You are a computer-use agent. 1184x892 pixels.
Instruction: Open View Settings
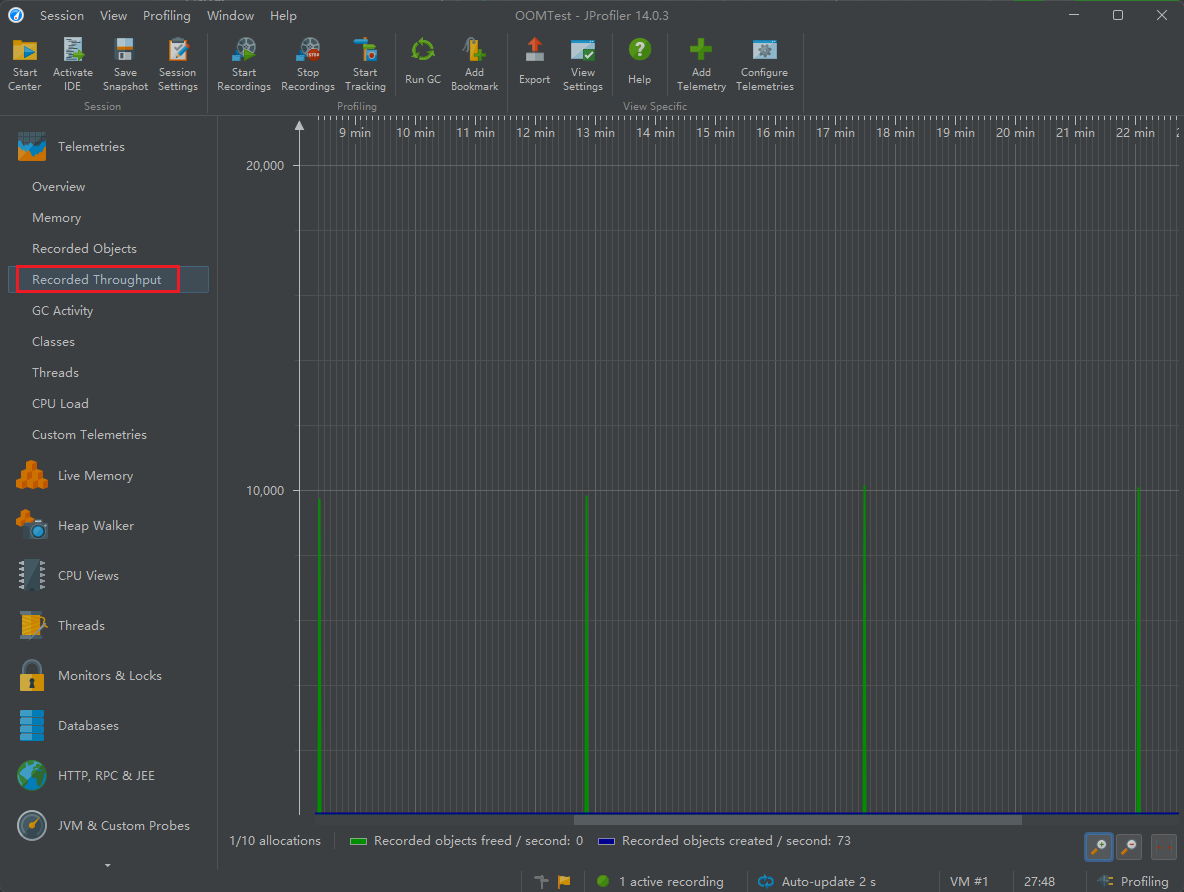coord(583,65)
